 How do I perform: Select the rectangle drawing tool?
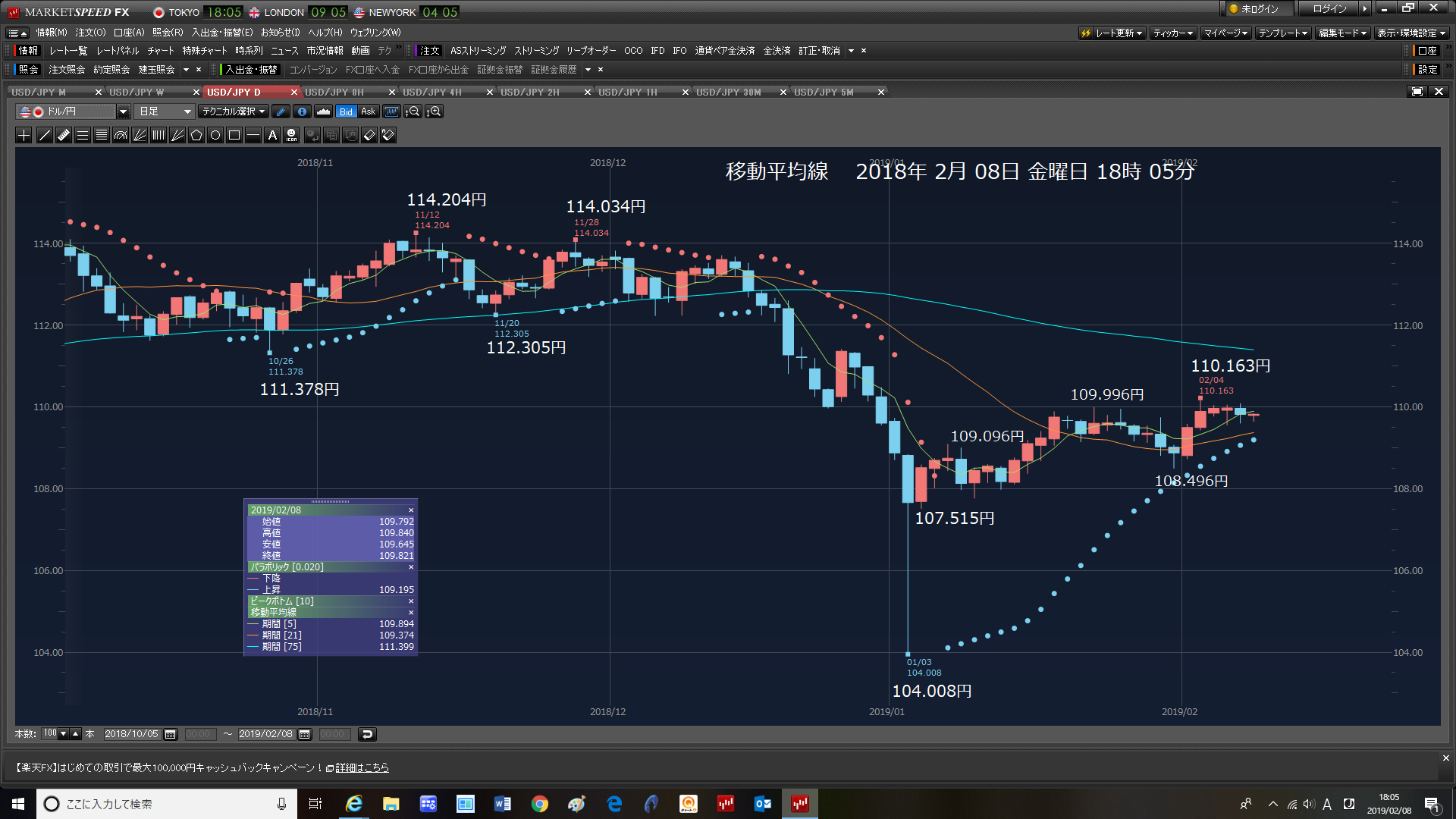(234, 135)
